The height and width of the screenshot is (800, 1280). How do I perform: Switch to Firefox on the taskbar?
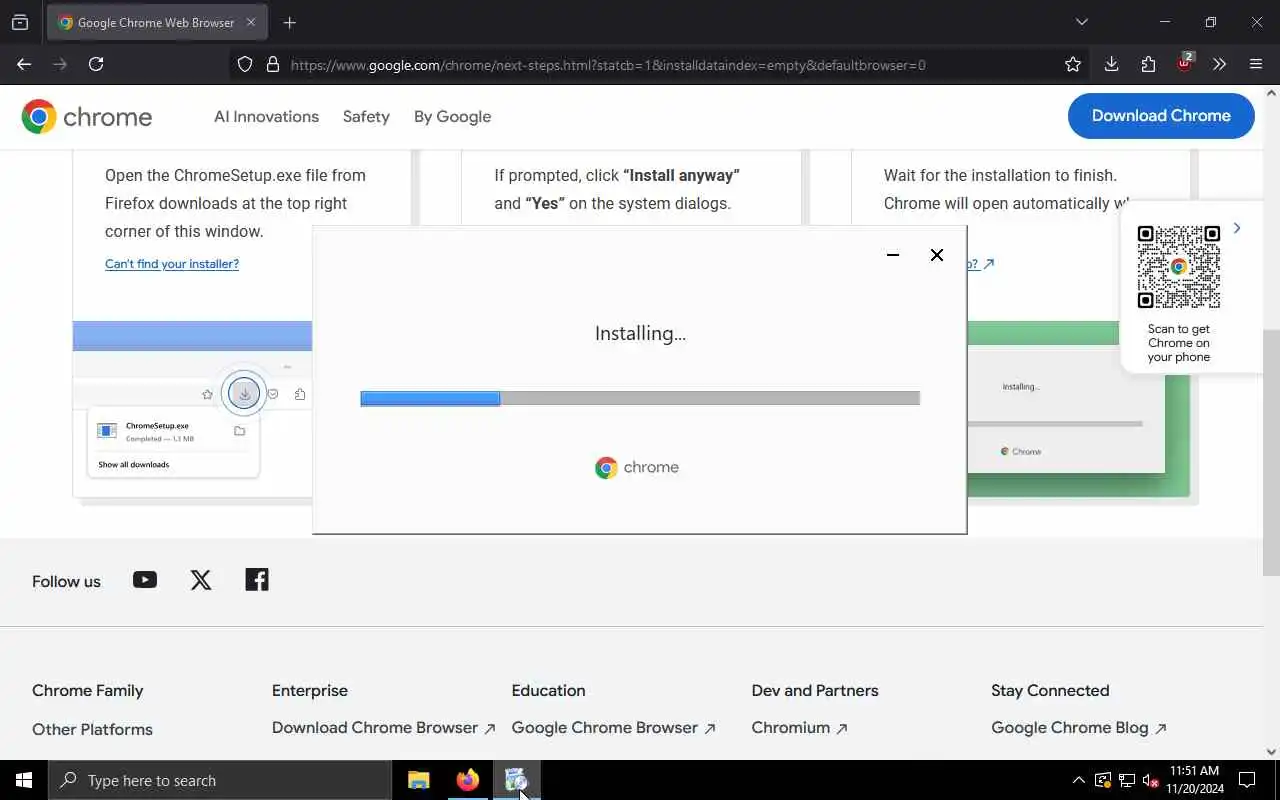(x=467, y=780)
